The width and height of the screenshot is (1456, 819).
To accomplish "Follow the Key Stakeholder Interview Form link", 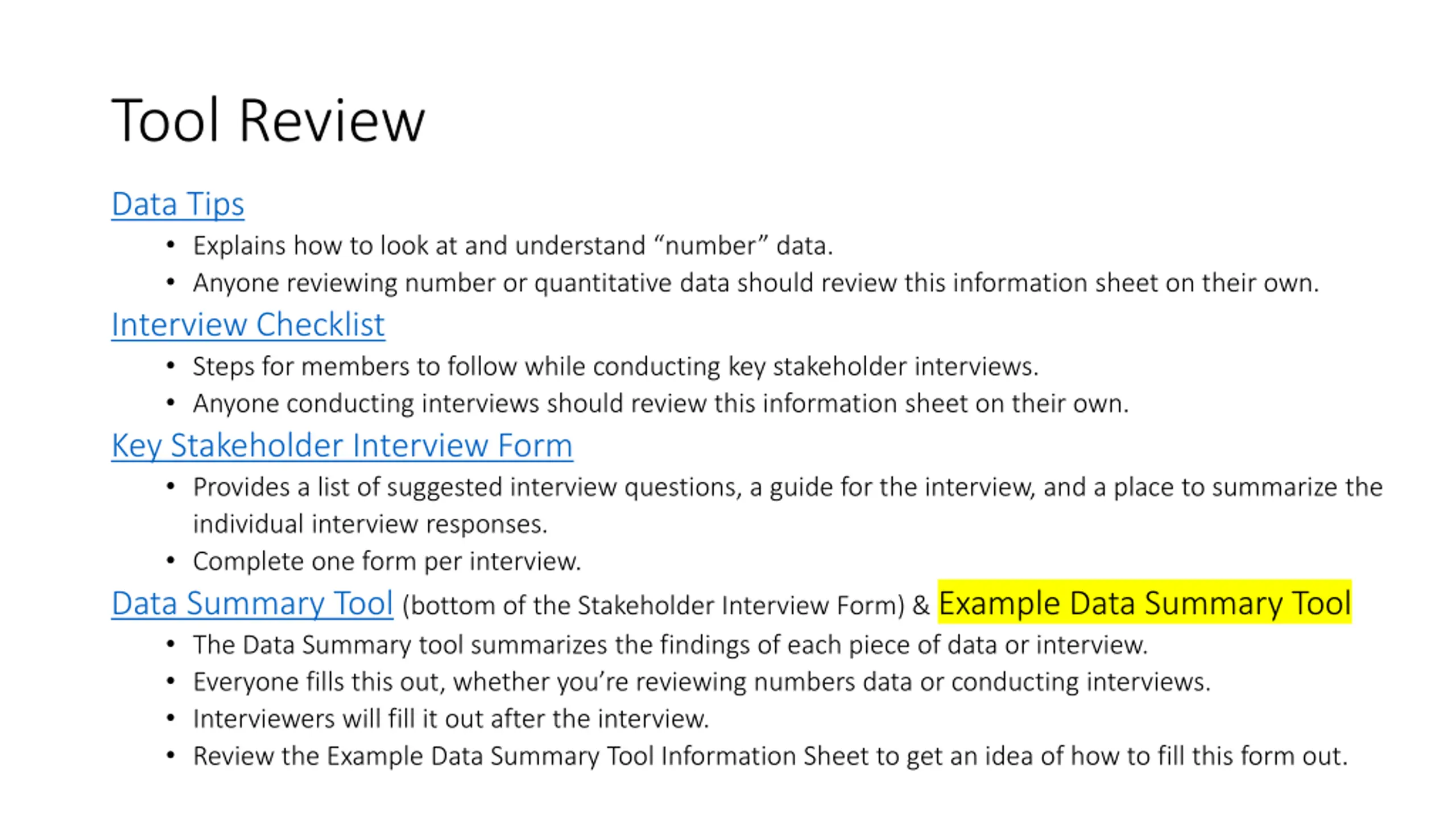I will 342,445.
